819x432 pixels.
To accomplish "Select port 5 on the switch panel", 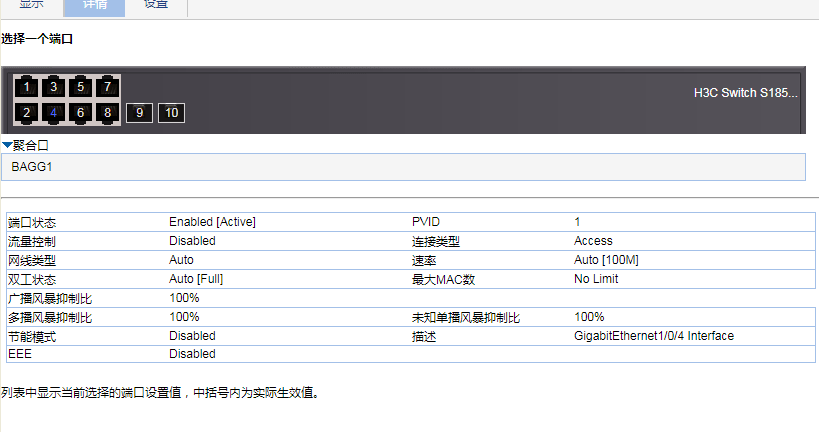I will 81,87.
